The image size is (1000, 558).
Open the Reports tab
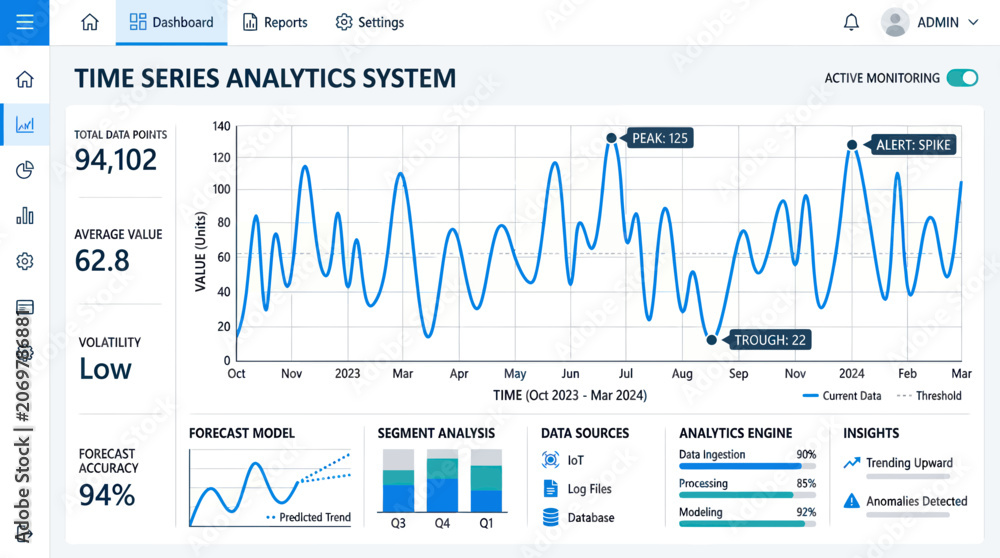(x=276, y=22)
